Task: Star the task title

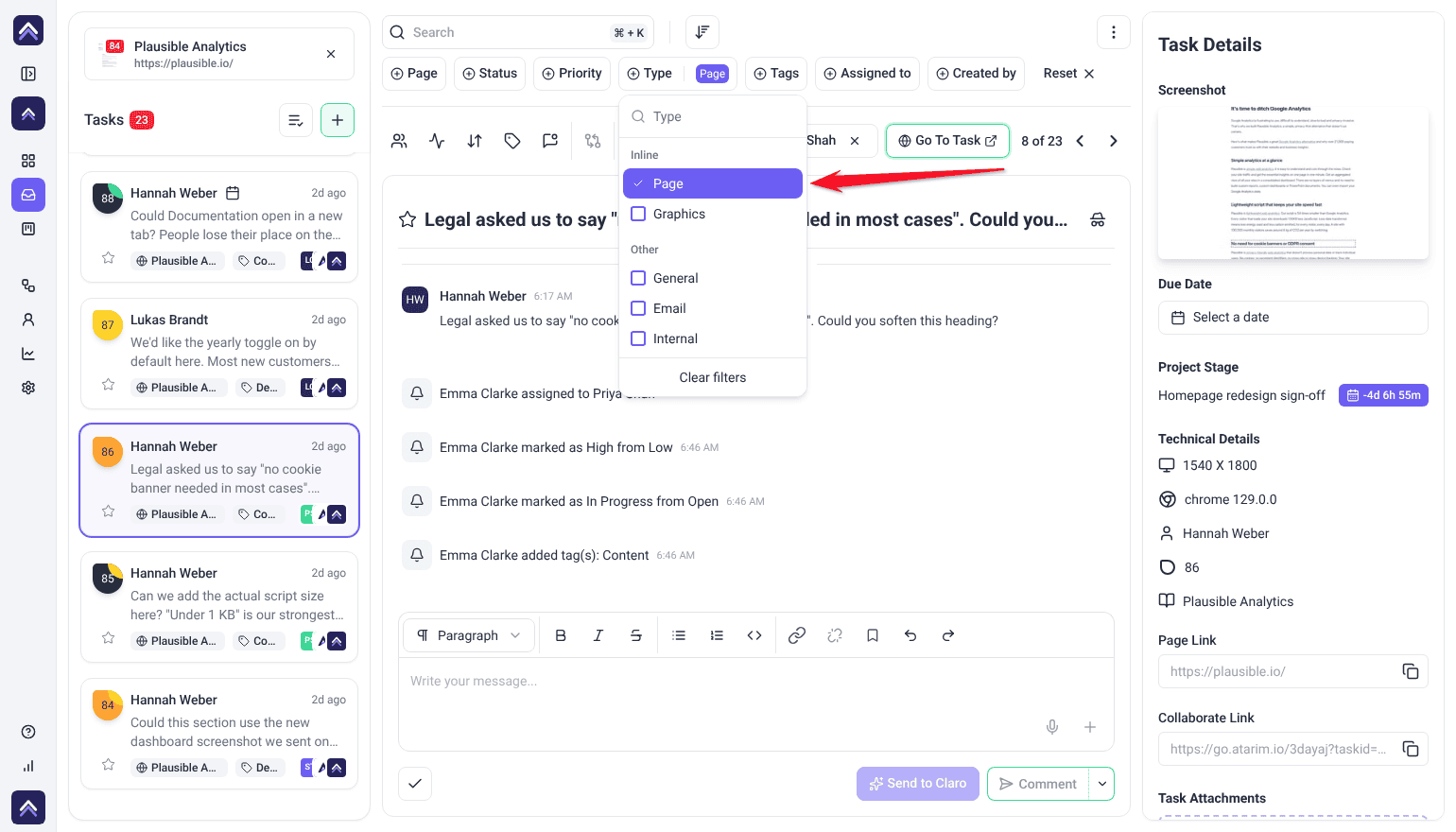Action: point(407,219)
